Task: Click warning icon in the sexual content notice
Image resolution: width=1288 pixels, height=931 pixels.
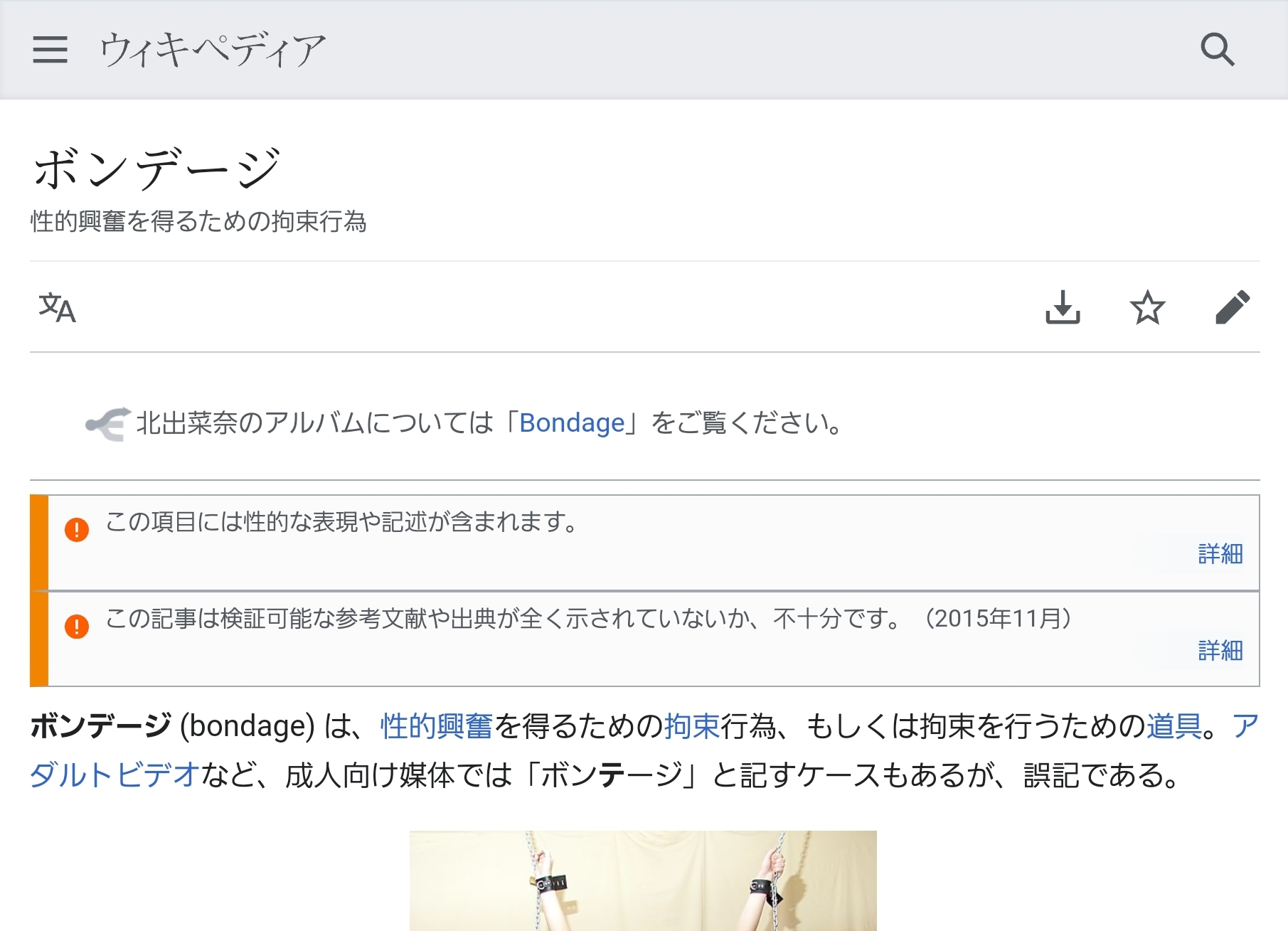Action: [x=77, y=529]
